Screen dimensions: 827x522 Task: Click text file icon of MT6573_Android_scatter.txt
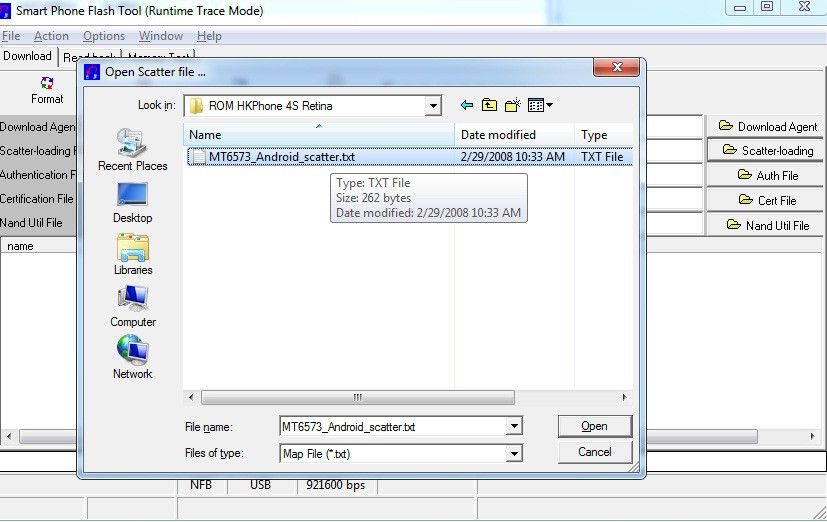click(x=197, y=157)
